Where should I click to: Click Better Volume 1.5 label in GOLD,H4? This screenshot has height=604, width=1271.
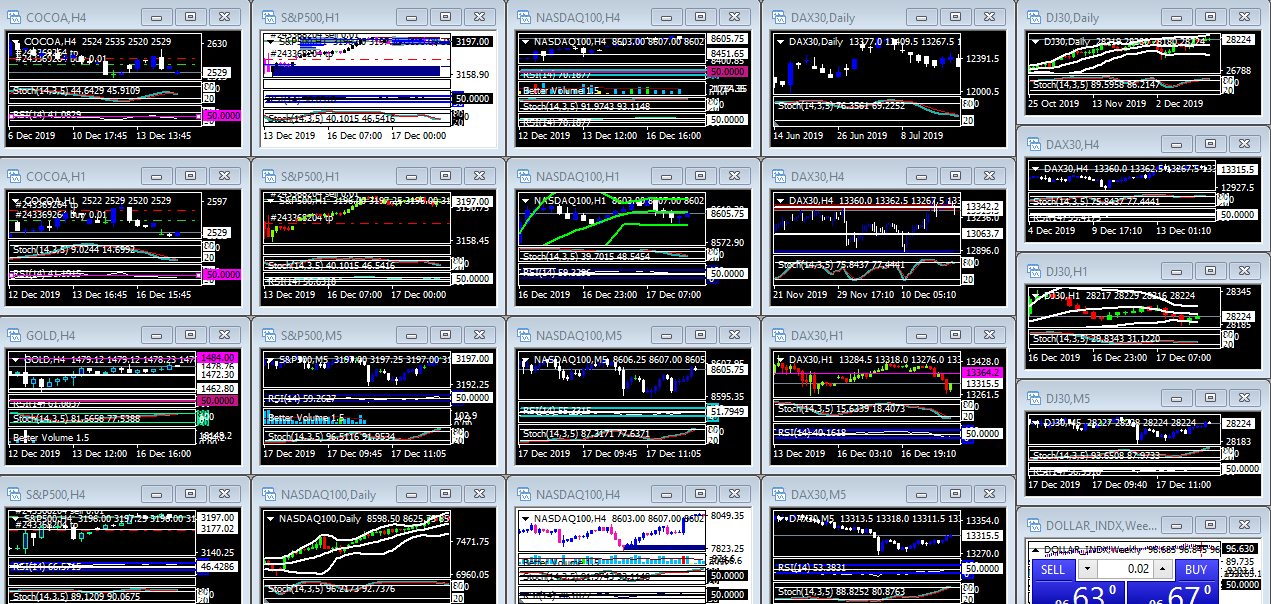click(x=50, y=438)
